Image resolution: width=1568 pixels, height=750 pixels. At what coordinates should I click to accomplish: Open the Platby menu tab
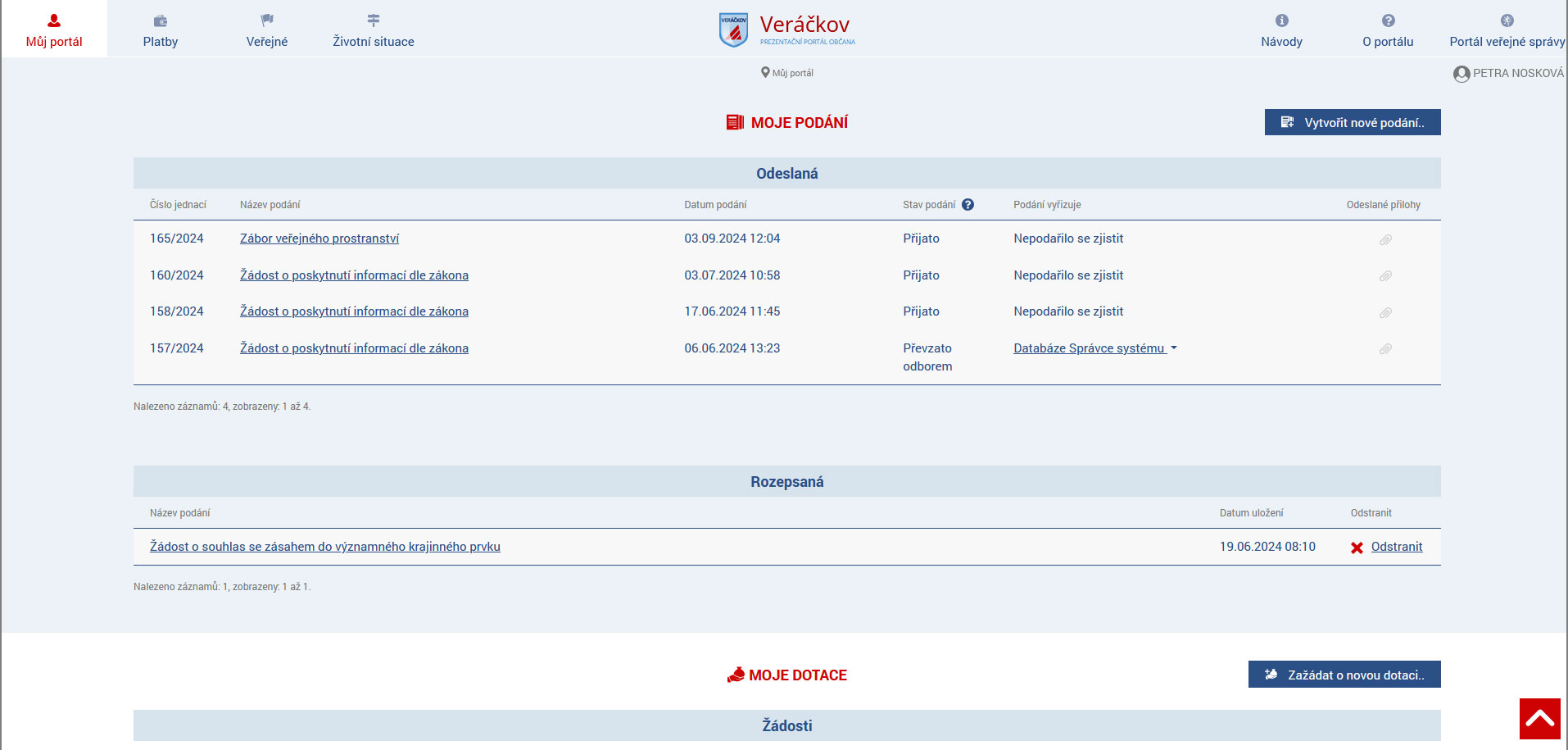point(161,30)
